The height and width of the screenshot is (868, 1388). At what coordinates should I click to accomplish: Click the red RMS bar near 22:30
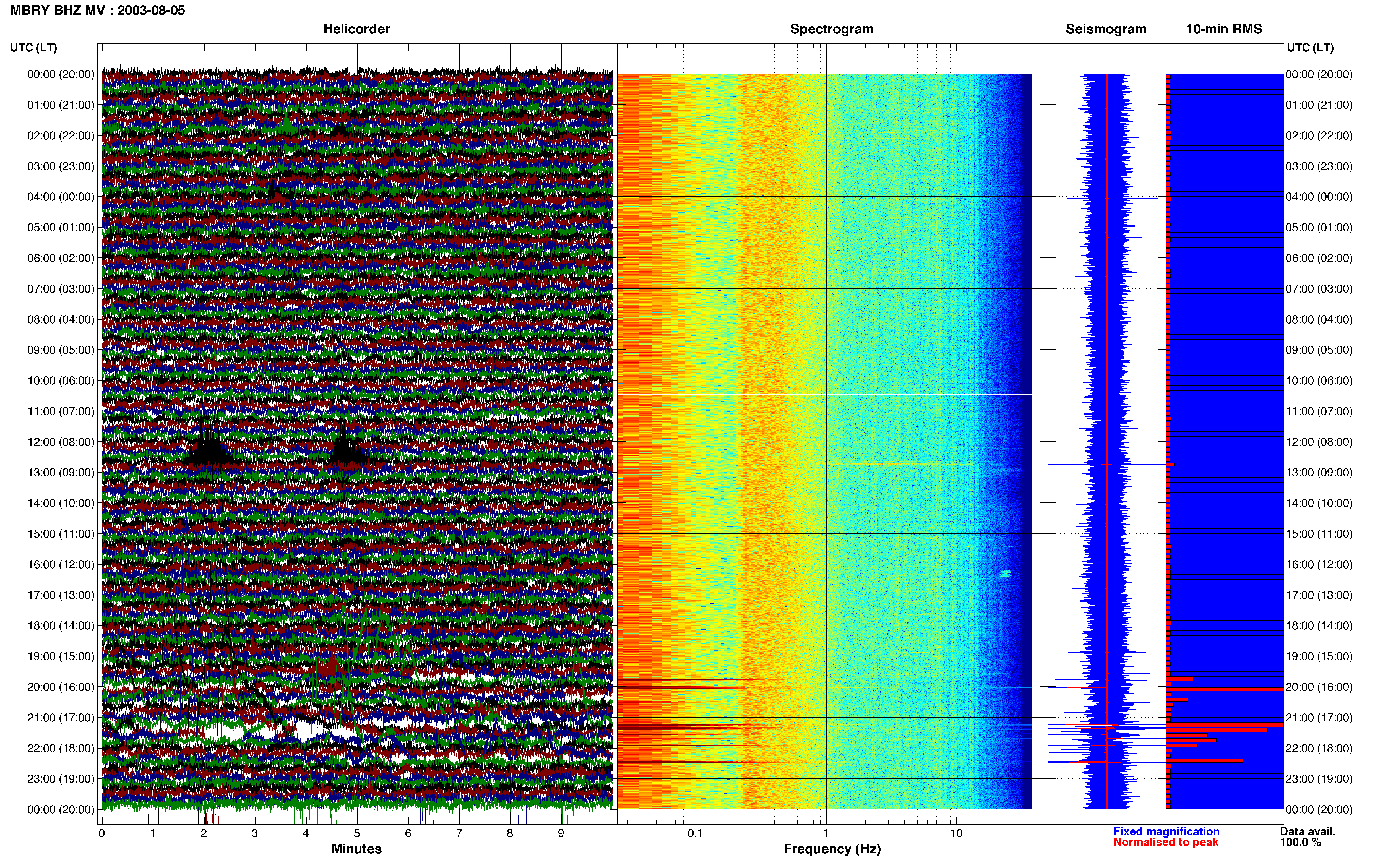coord(1204,761)
